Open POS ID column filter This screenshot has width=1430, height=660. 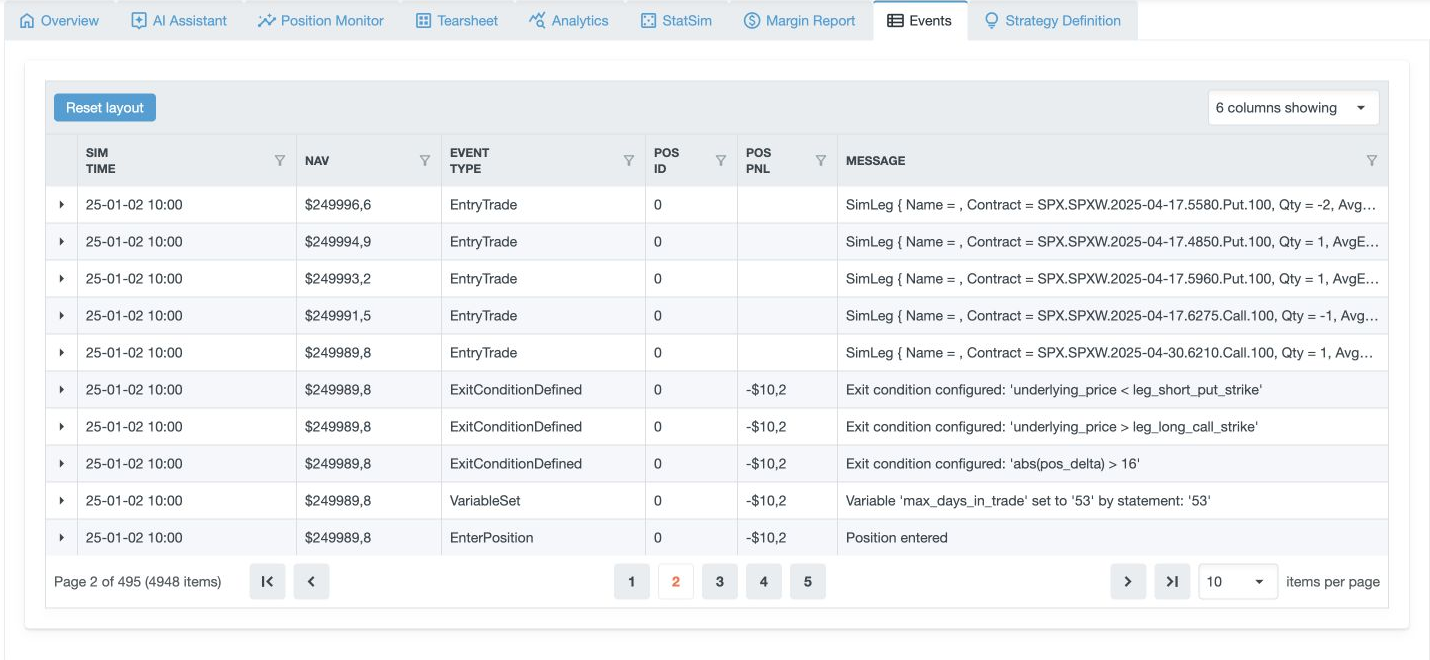720,160
